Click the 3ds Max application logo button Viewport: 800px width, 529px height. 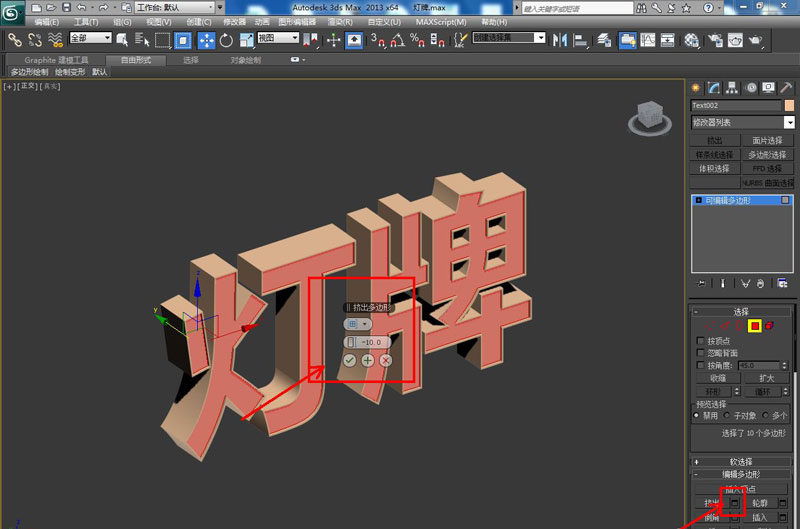(11, 12)
